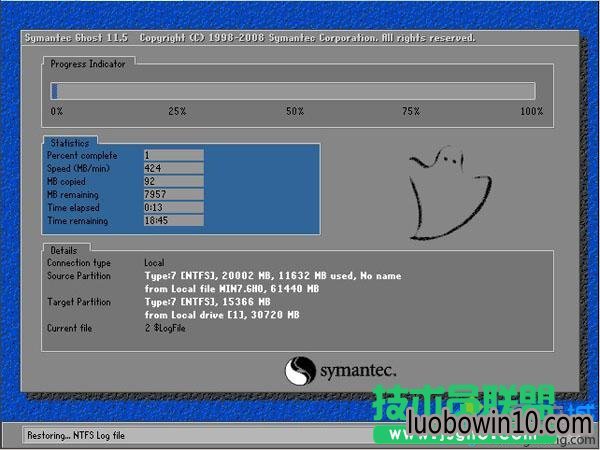Click the Statistics panel label
The image size is (600, 450).
click(70, 143)
